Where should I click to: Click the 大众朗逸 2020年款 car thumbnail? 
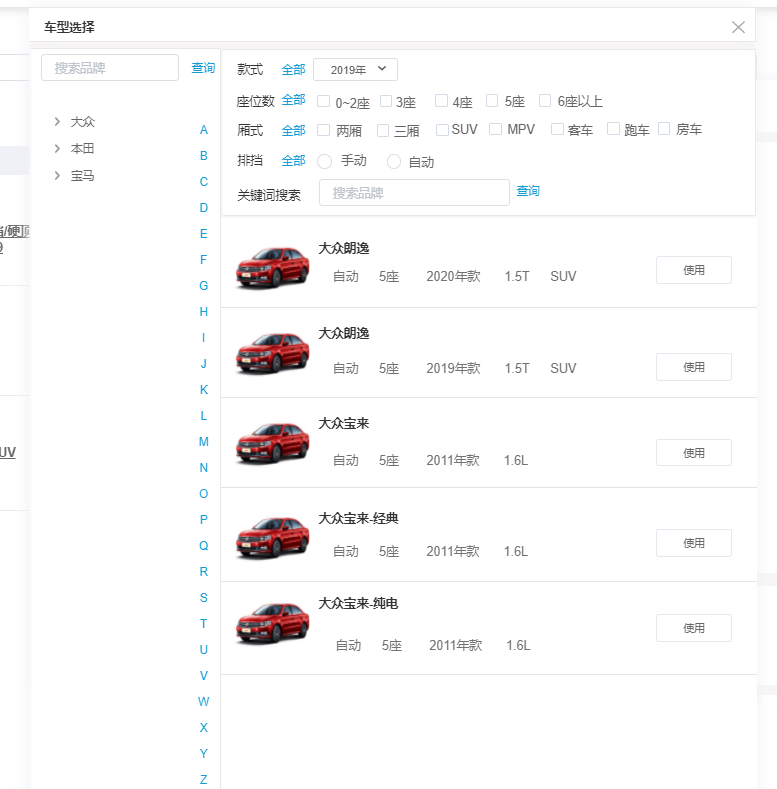tap(272, 267)
